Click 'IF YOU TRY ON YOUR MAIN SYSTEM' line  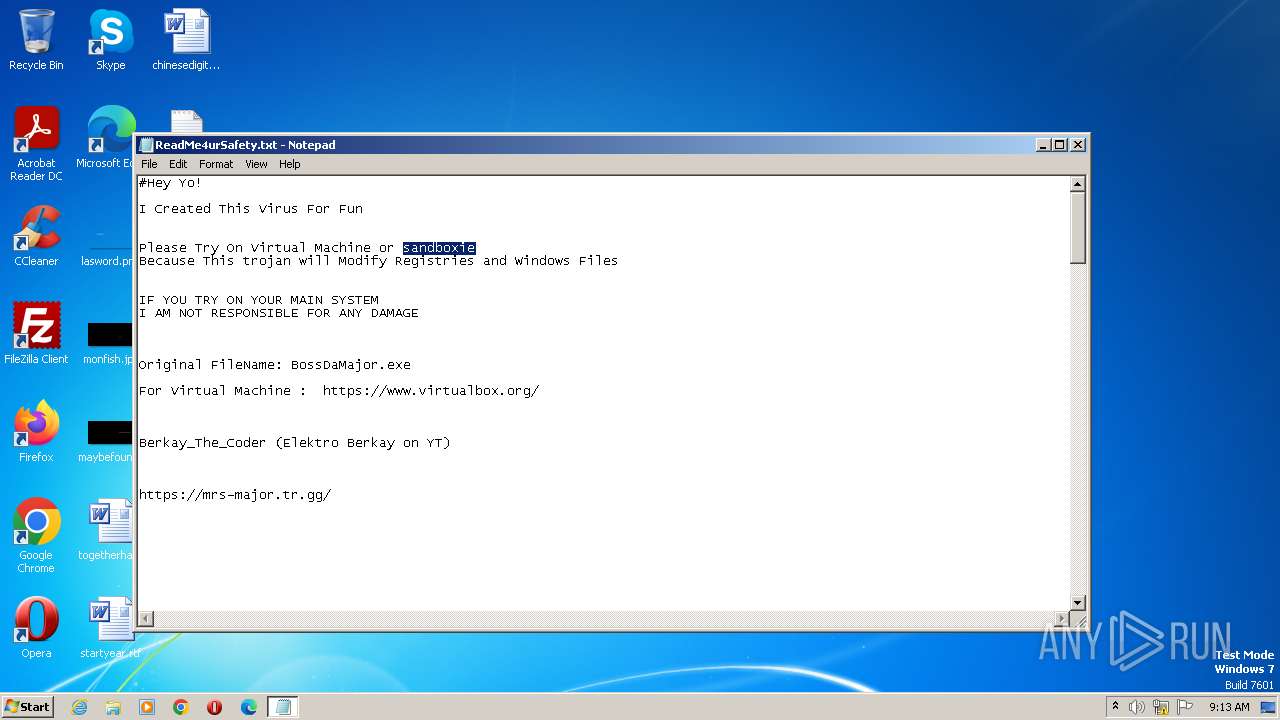(259, 300)
